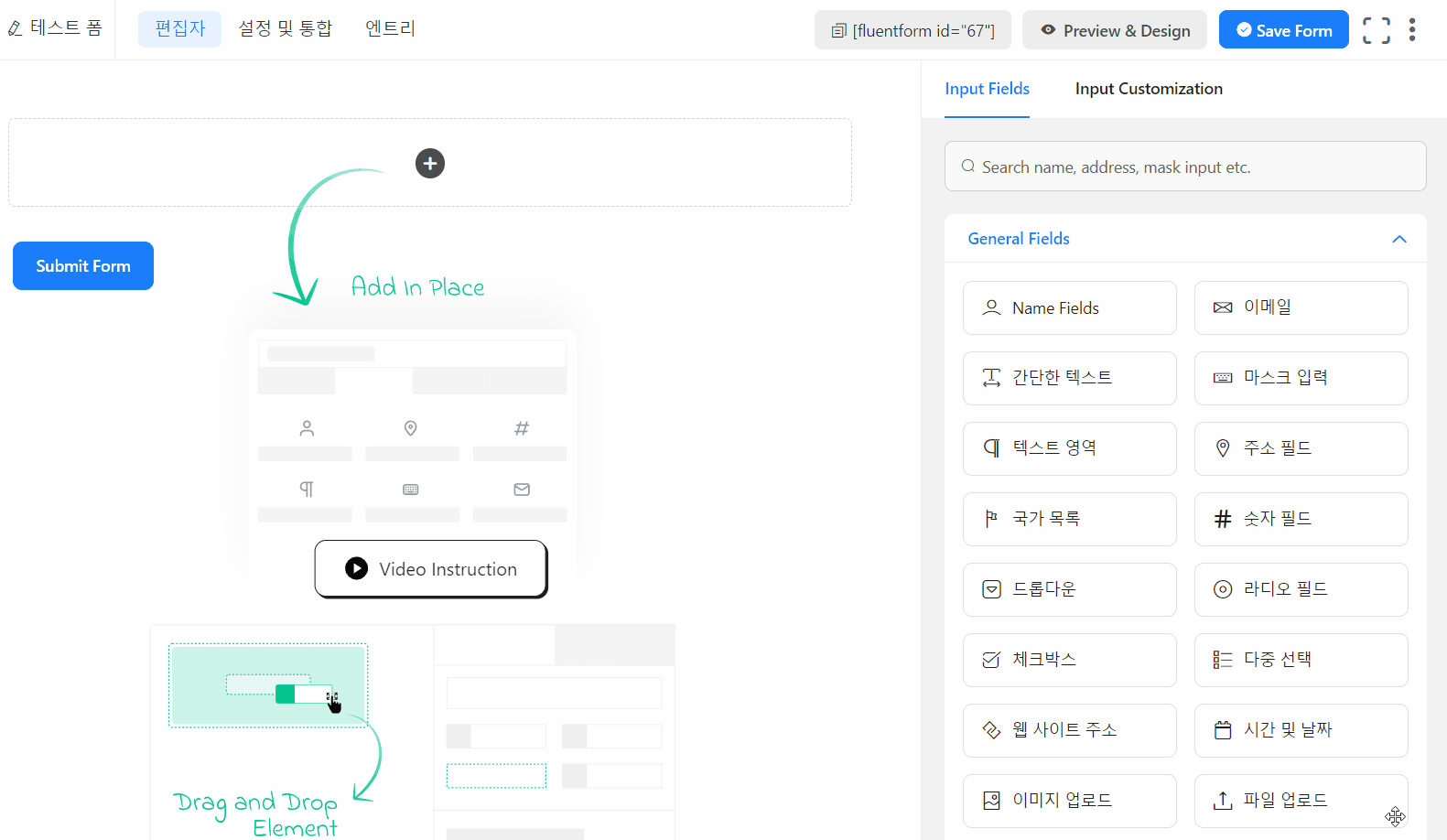
Task: Select the Input Fields tab
Action: pyautogui.click(x=987, y=89)
